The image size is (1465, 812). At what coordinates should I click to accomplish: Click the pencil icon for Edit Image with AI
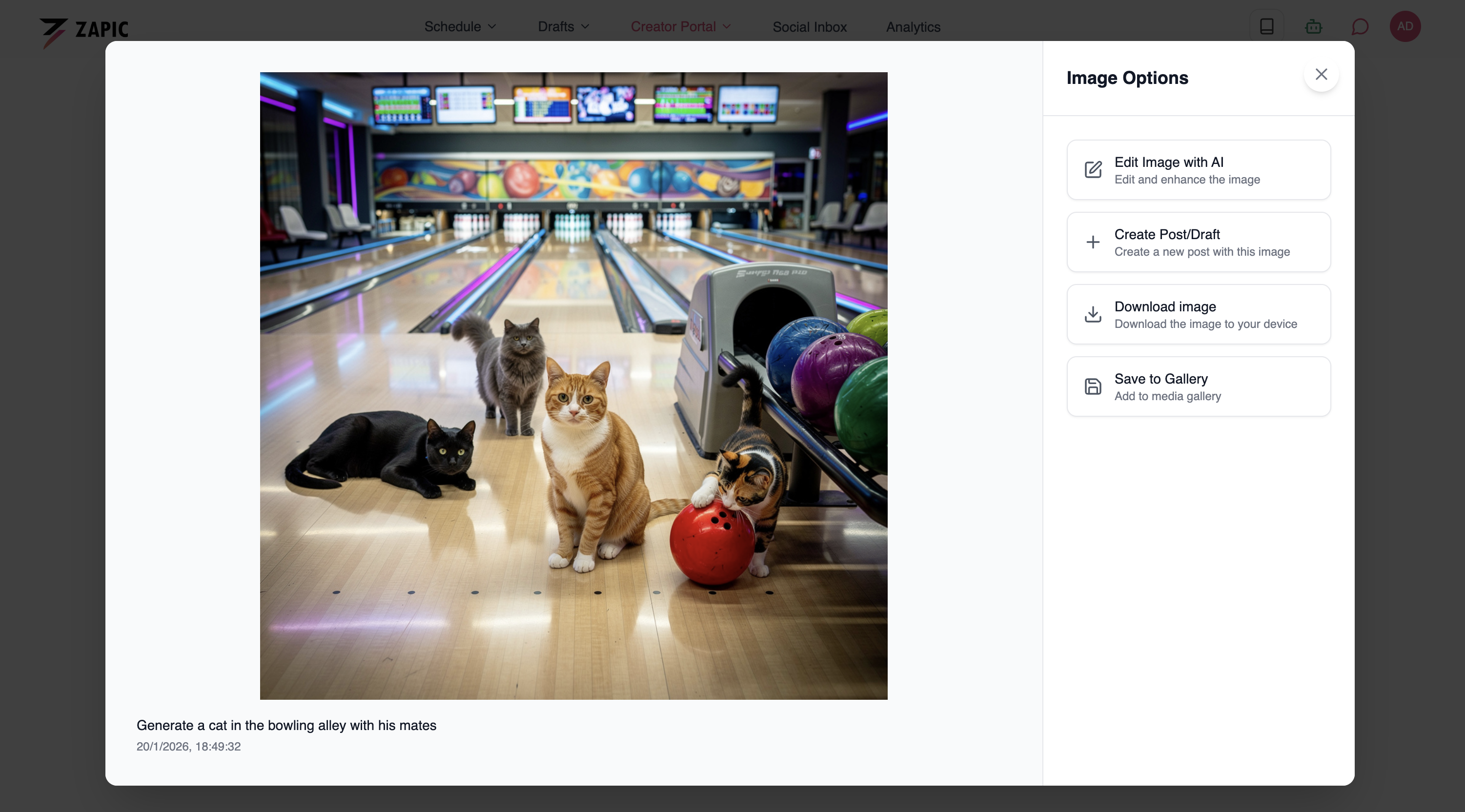(x=1093, y=169)
